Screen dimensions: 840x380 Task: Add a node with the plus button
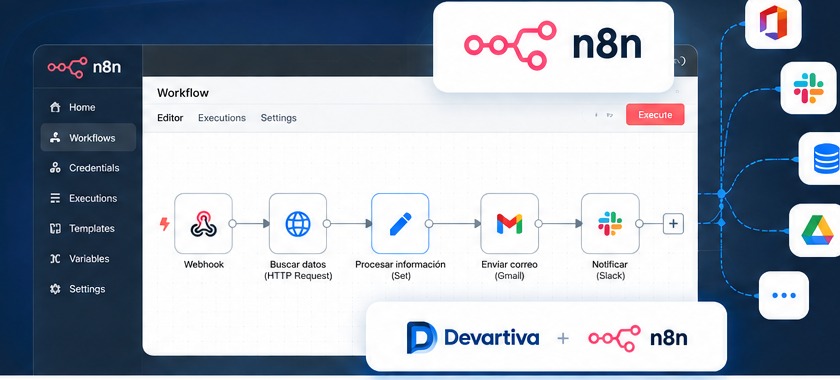point(673,223)
